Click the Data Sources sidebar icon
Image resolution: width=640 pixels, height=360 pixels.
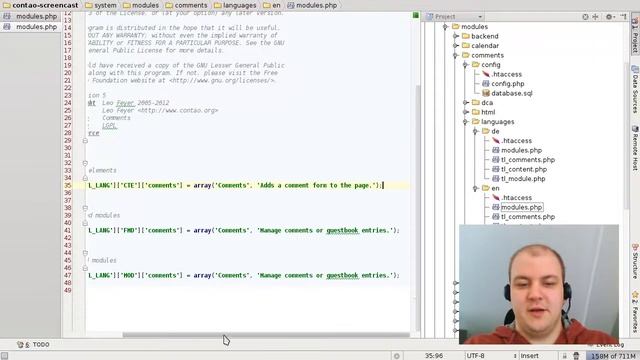(x=635, y=69)
